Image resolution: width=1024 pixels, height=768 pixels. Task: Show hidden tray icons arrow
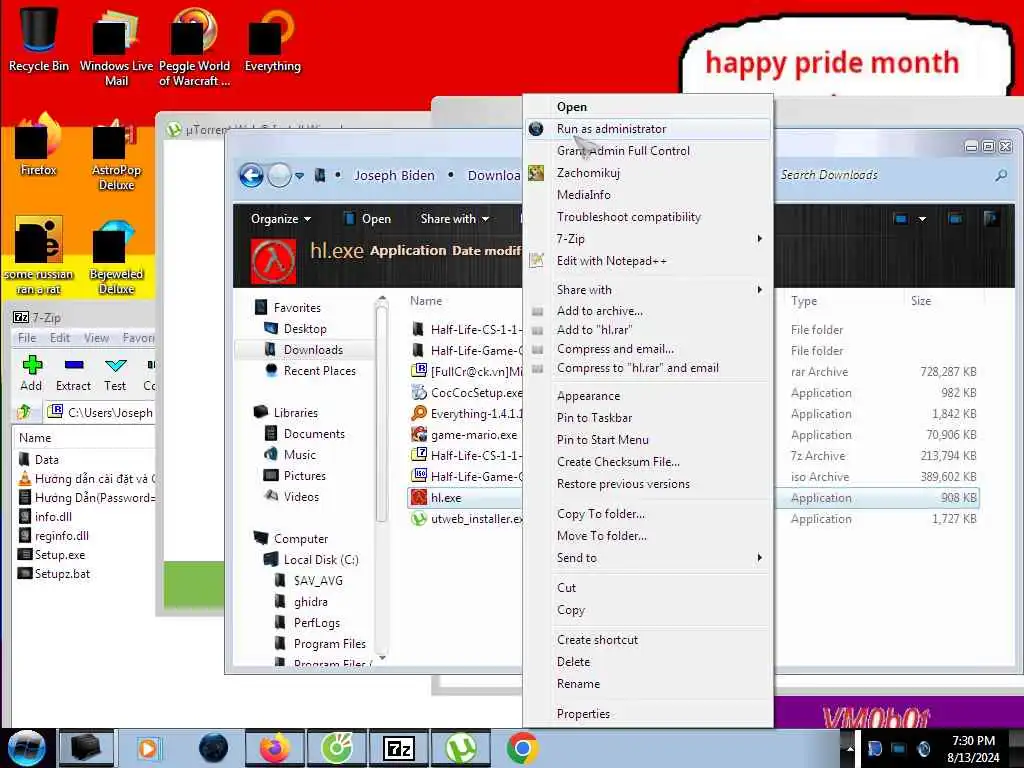pos(850,748)
